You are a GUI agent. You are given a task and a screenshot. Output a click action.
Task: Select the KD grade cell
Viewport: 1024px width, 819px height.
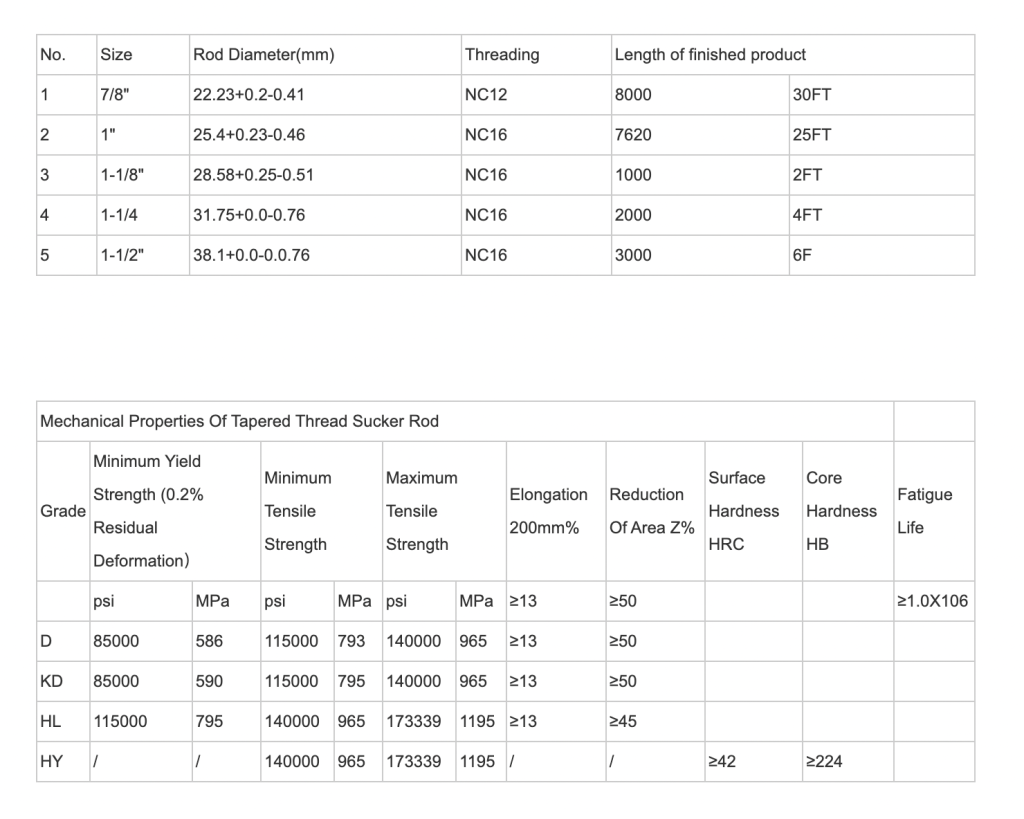pos(52,682)
